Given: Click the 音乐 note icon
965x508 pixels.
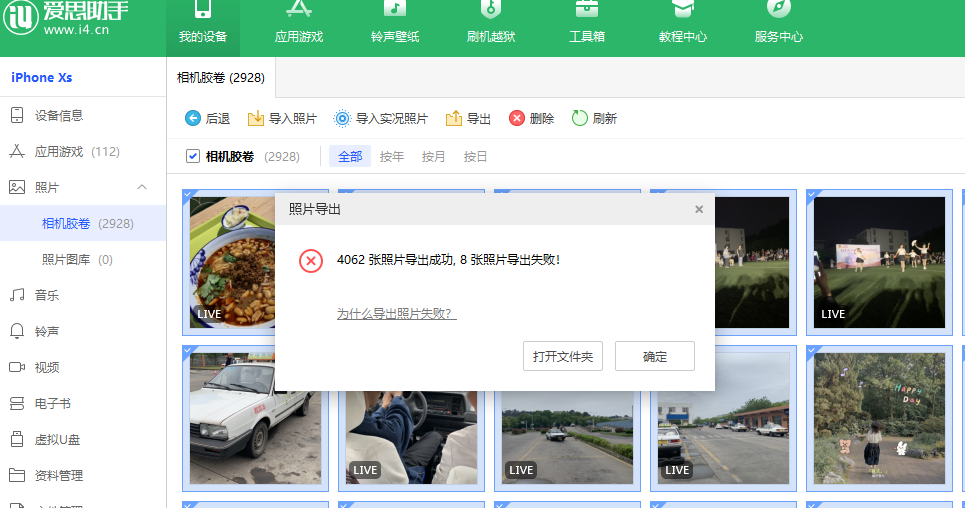Looking at the screenshot, I should (x=17, y=295).
